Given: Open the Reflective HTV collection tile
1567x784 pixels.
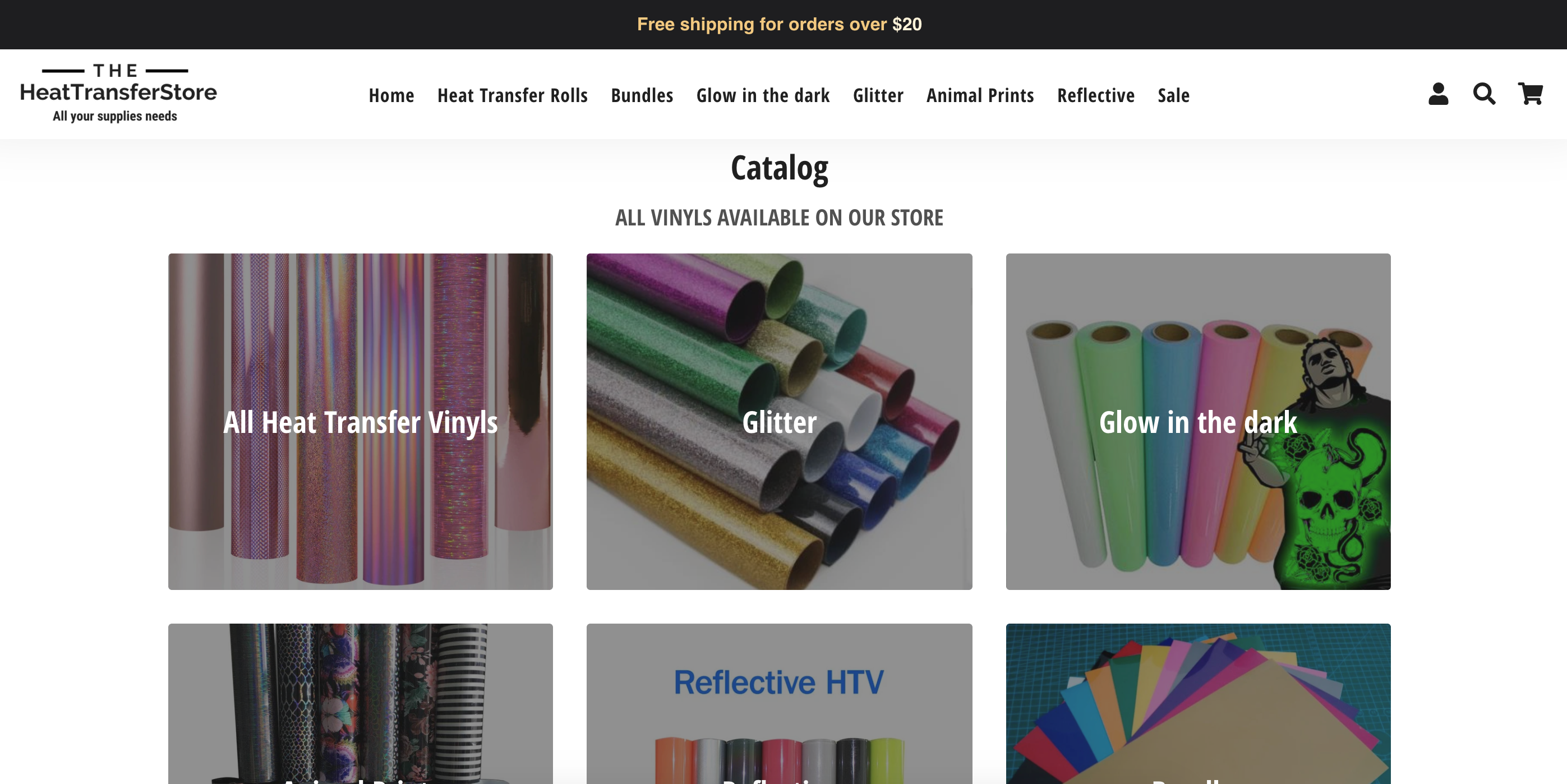Looking at the screenshot, I should (x=779, y=704).
